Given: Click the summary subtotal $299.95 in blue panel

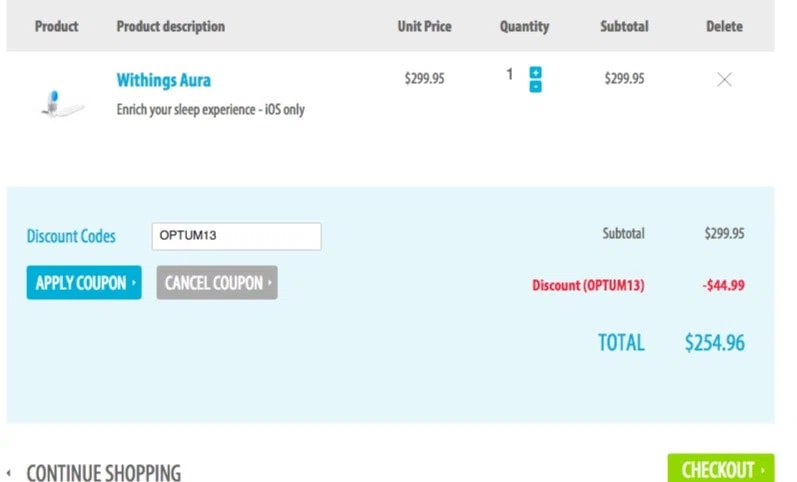Looking at the screenshot, I should point(724,233).
